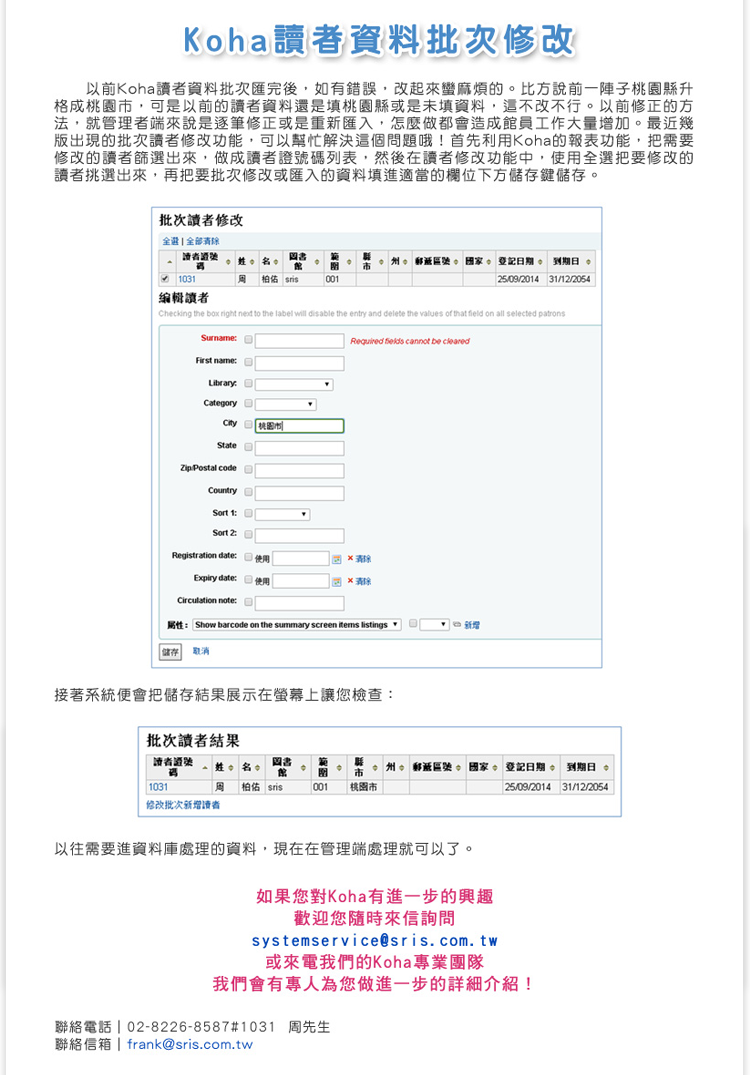
Task: Click the red X clear icon for Registration date
Action: 350,559
